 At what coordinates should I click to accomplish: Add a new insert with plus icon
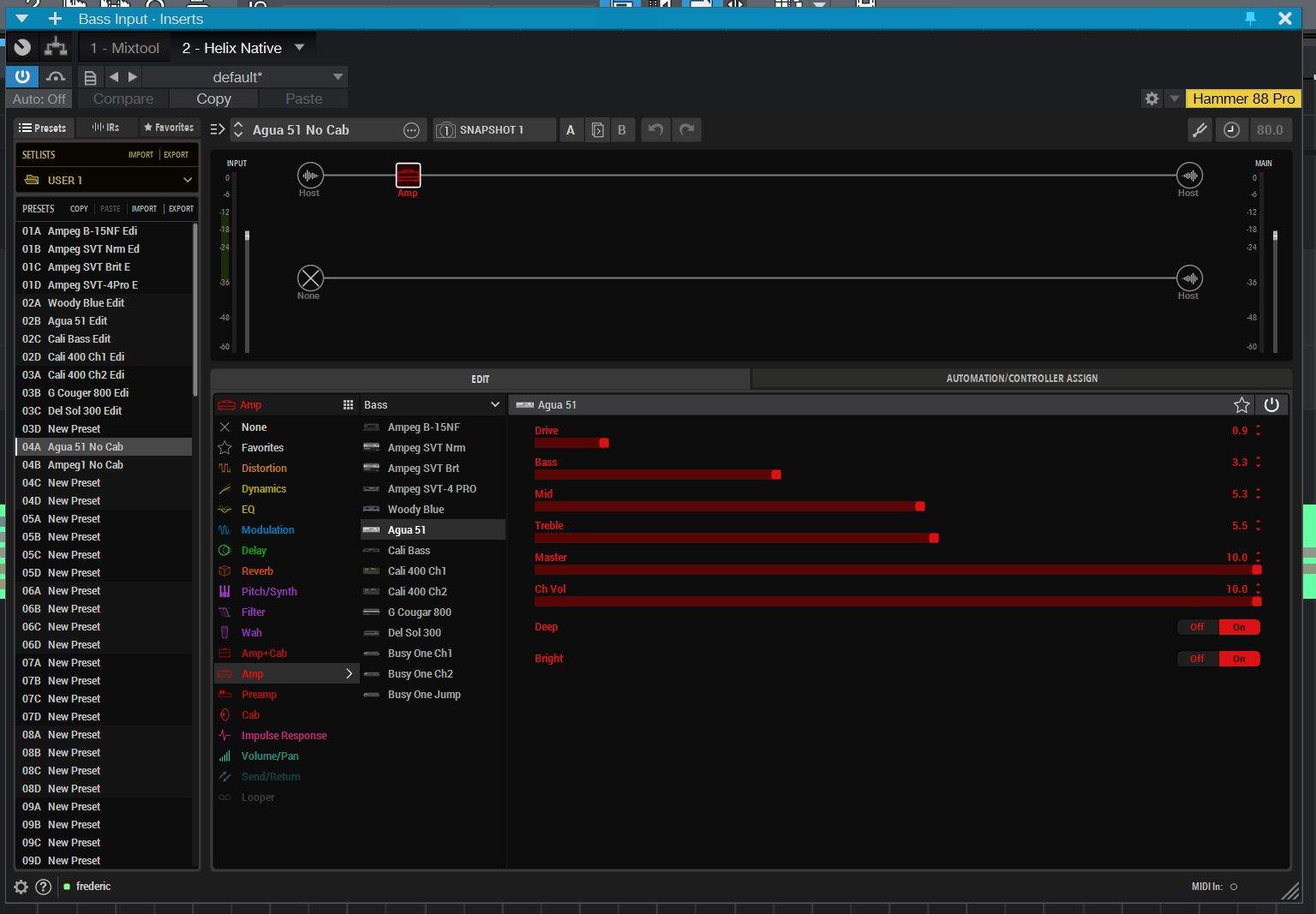click(x=55, y=18)
